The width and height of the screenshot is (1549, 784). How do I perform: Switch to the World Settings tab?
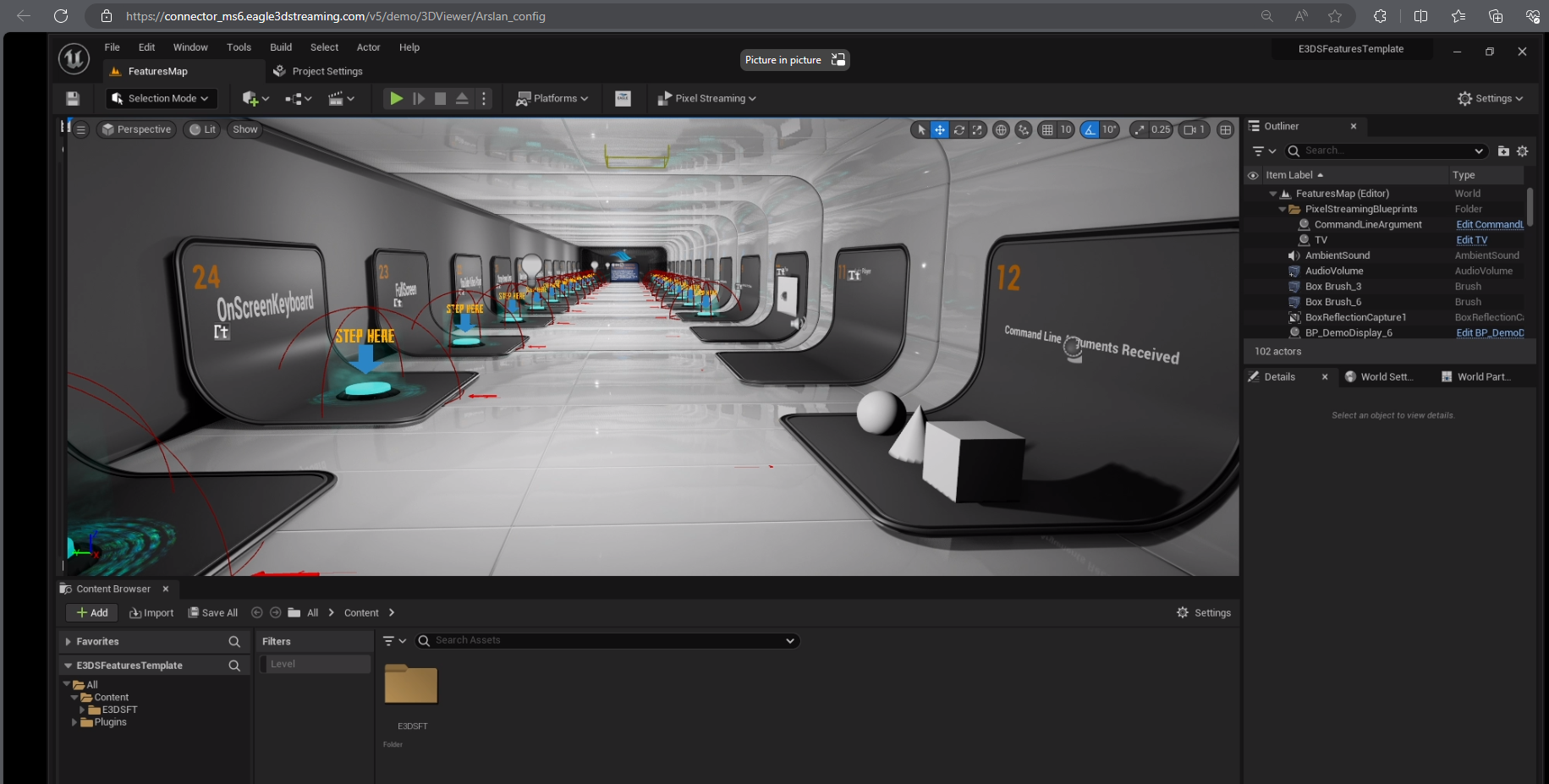point(1379,377)
